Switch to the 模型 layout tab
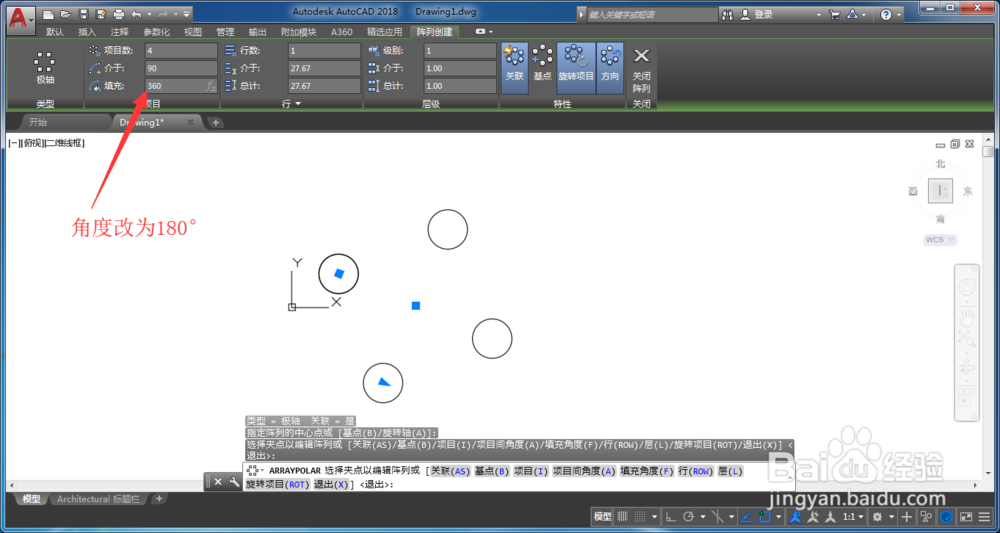This screenshot has width=1000, height=533. pos(32,499)
